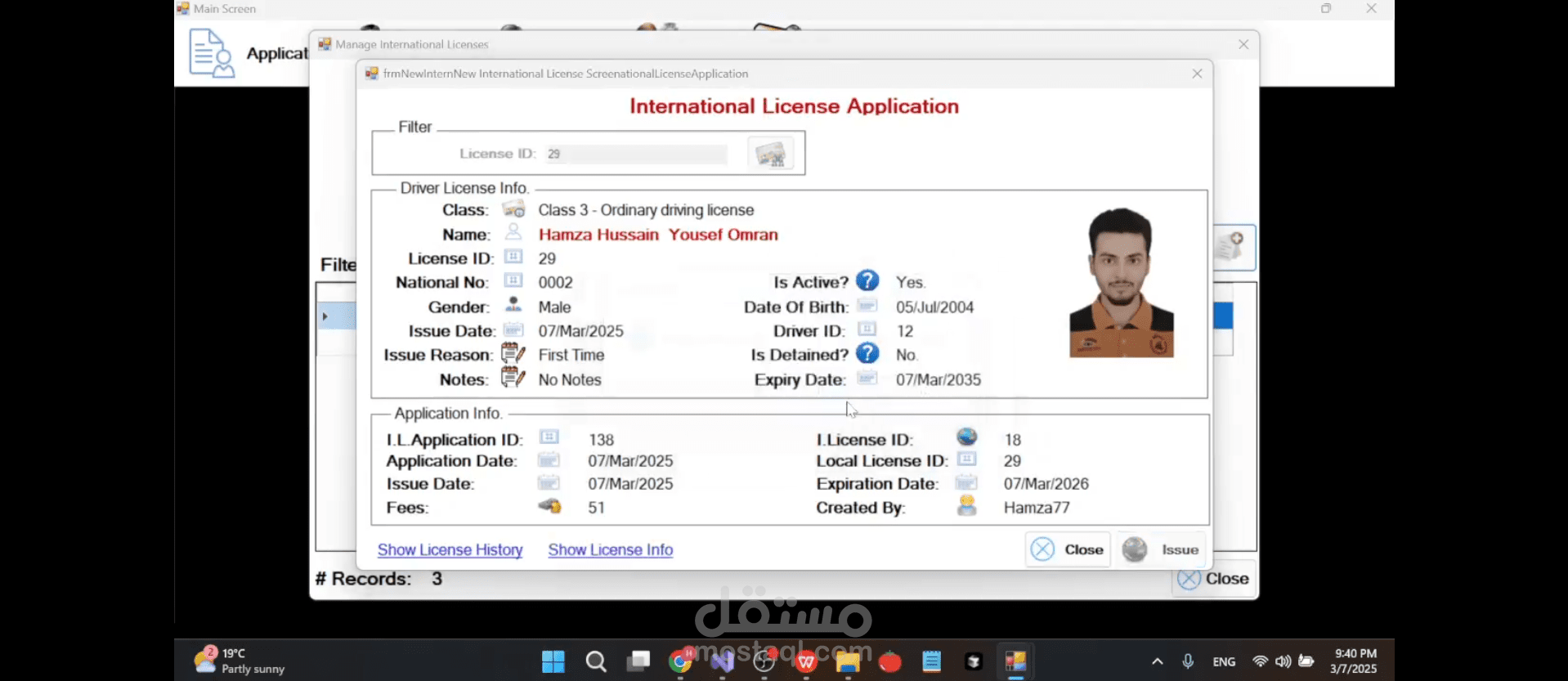Viewport: 1568px width, 681px height.
Task: Click the I.L.Application ID value 138
Action: click(x=601, y=440)
